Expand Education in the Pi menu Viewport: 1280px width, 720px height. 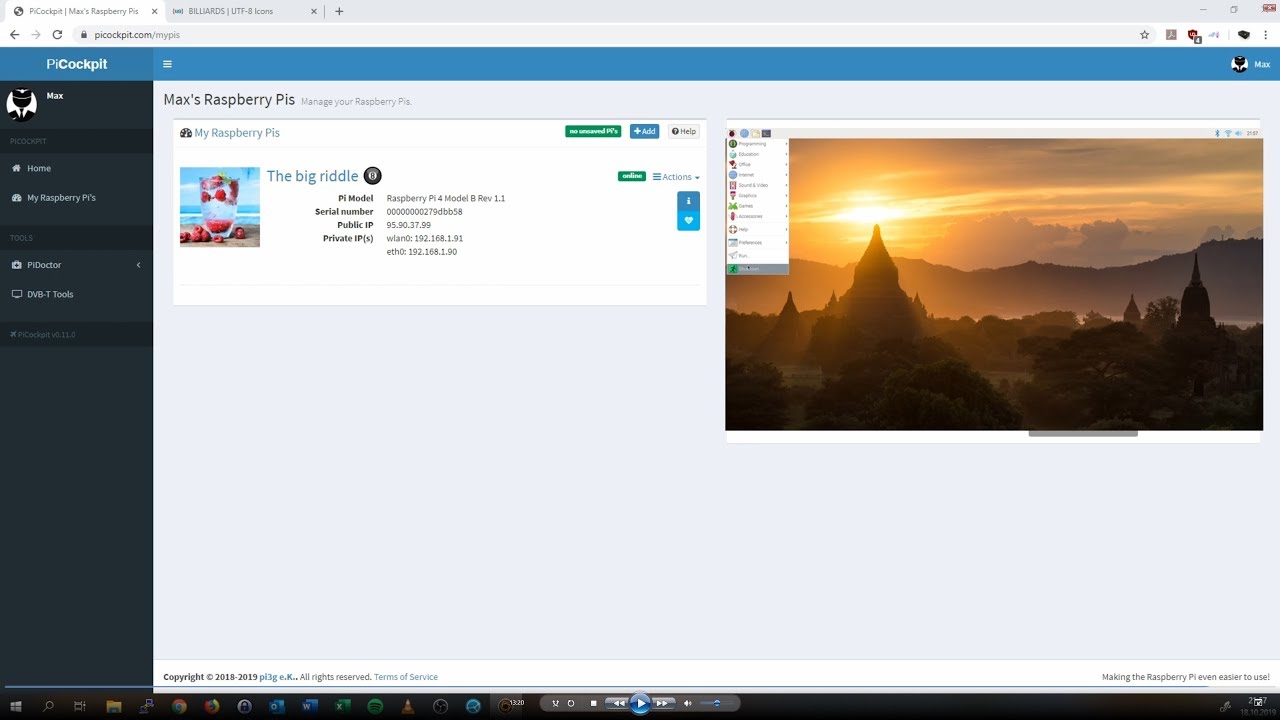coord(758,154)
